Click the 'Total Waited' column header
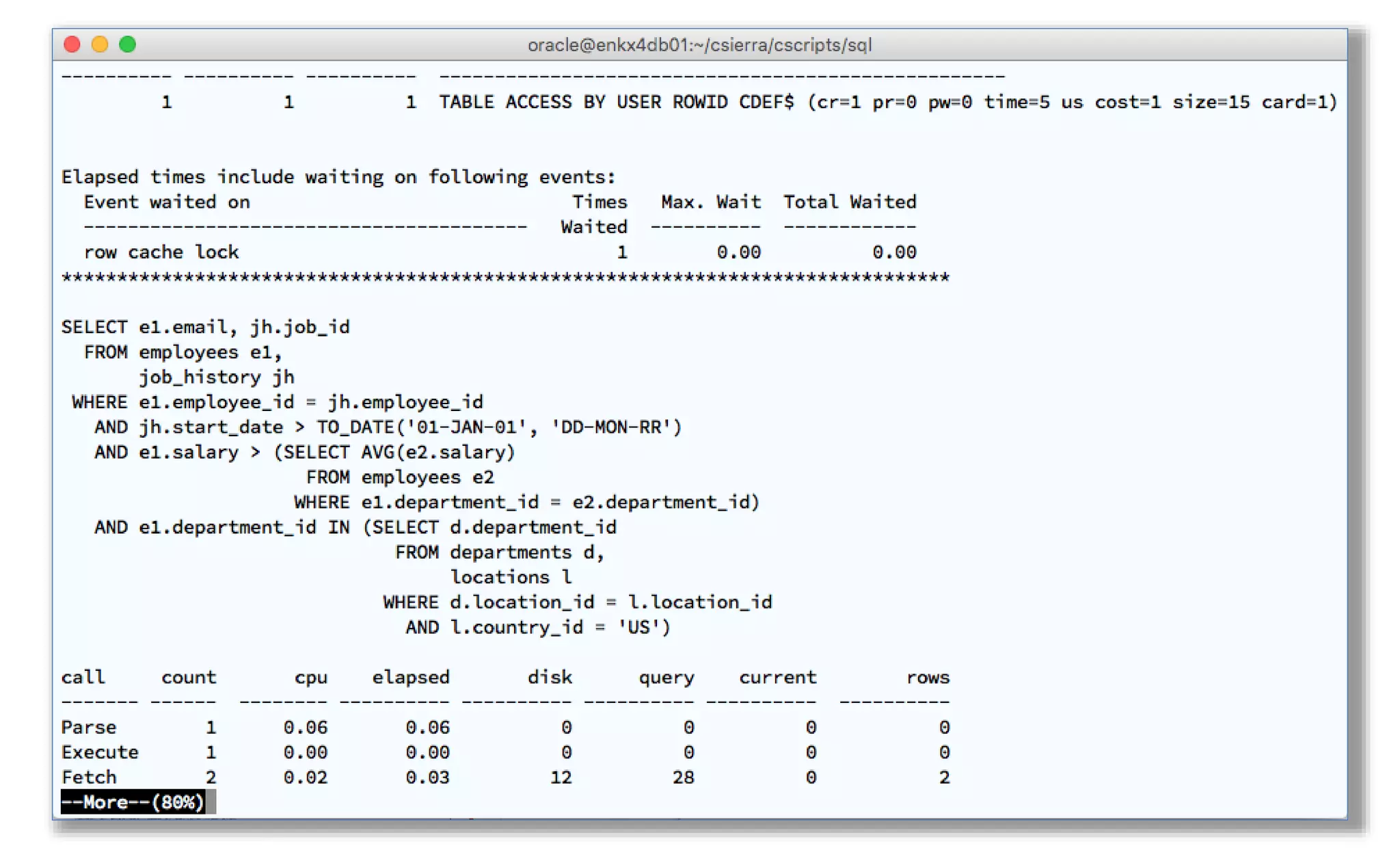 point(850,202)
